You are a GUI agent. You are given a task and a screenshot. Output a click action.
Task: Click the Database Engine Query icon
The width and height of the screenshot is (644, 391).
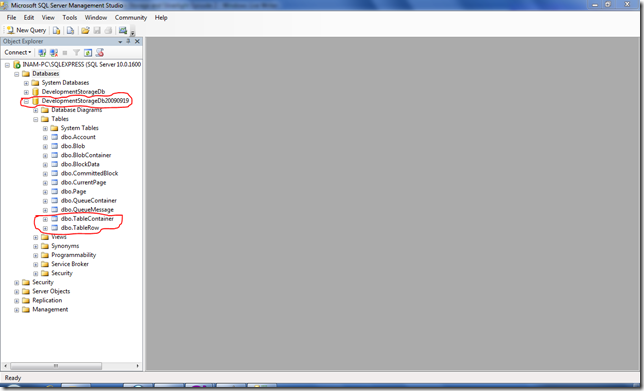tap(57, 30)
